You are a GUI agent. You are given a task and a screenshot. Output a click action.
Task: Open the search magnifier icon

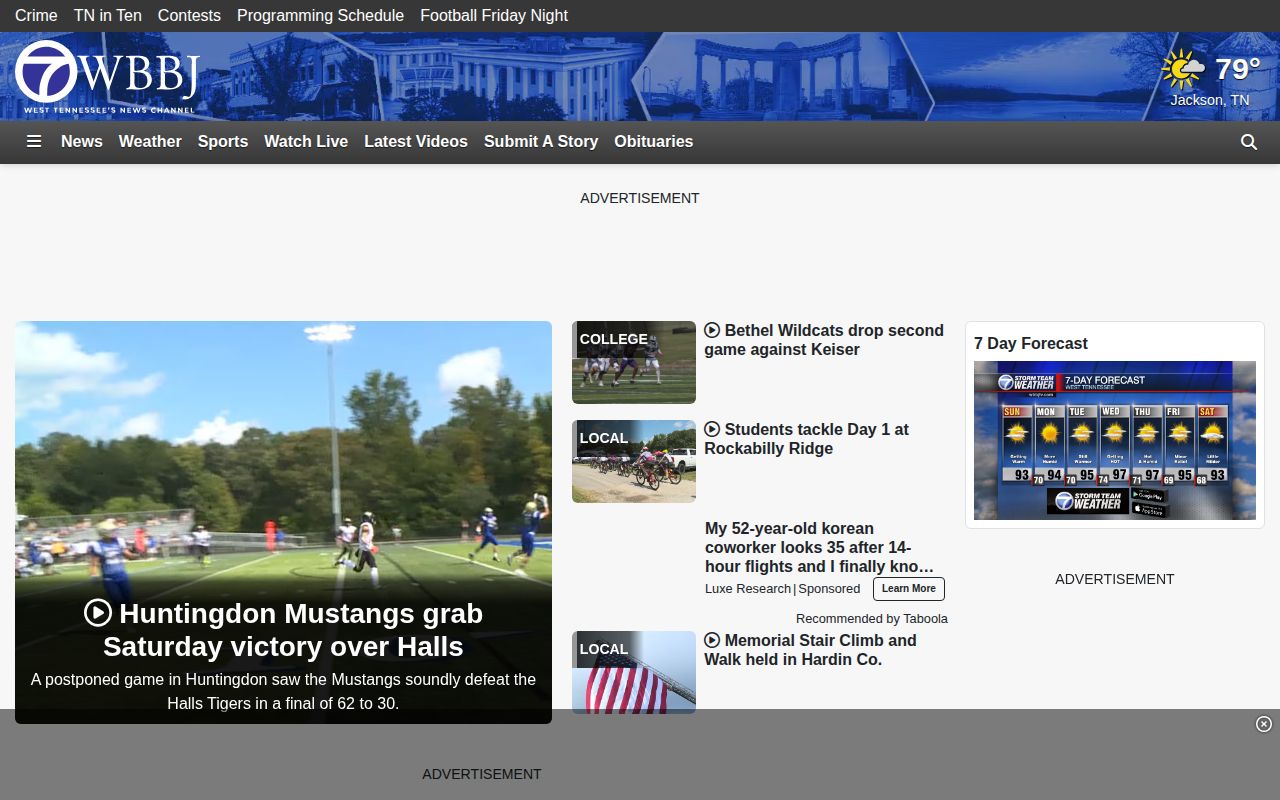pos(1249,142)
